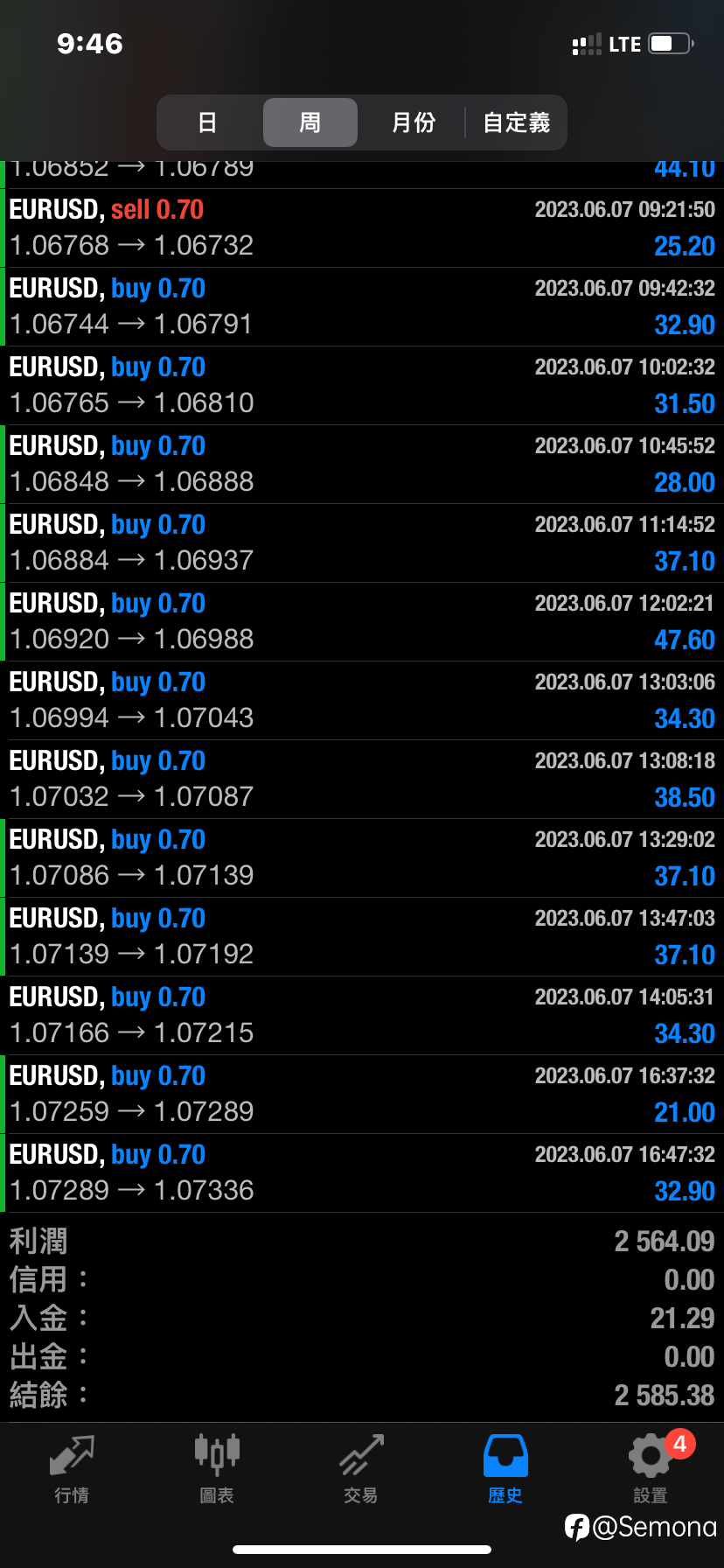Tap the 結餘 balance value 2 585.38
The height and width of the screenshot is (1568, 724).
point(664,1395)
